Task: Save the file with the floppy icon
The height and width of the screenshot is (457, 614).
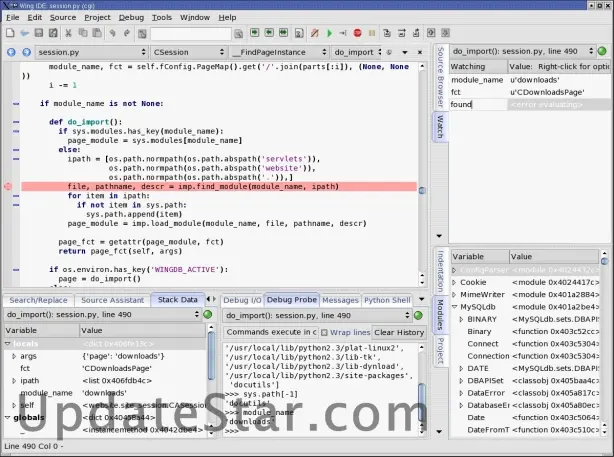Action: [x=39, y=33]
